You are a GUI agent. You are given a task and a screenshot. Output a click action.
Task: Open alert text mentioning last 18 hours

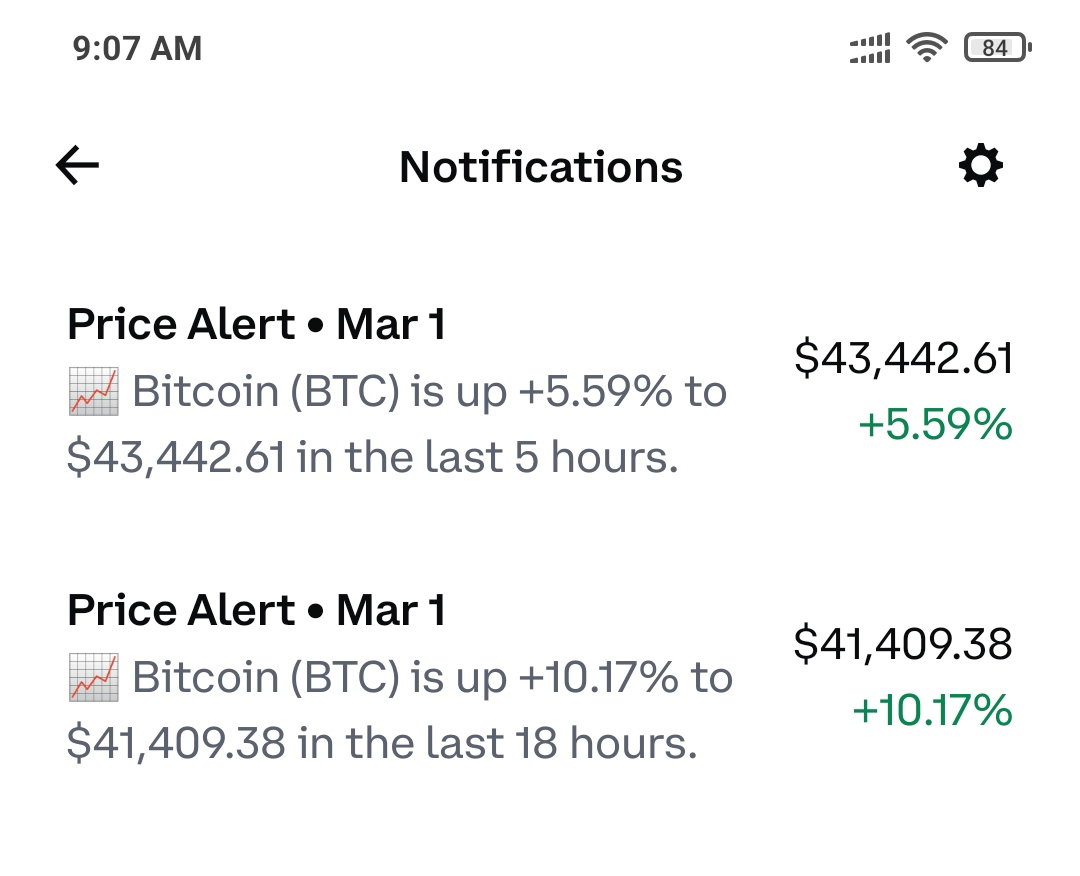point(400,709)
